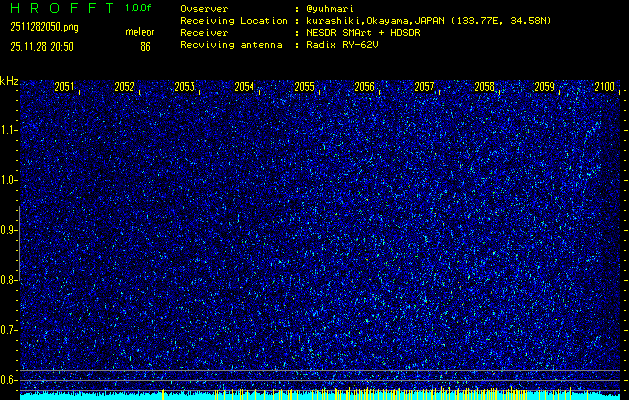
Task: Click the Receiver label
Action: click(x=204, y=33)
